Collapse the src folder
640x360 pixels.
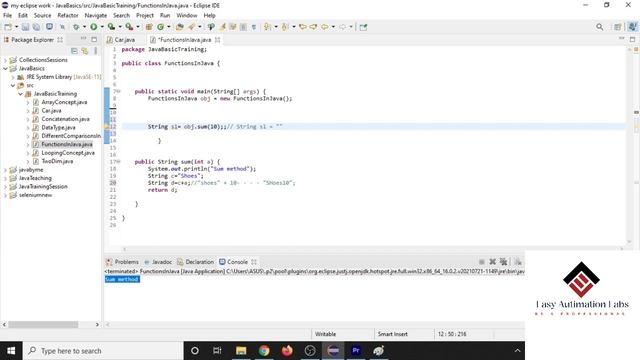point(13,85)
